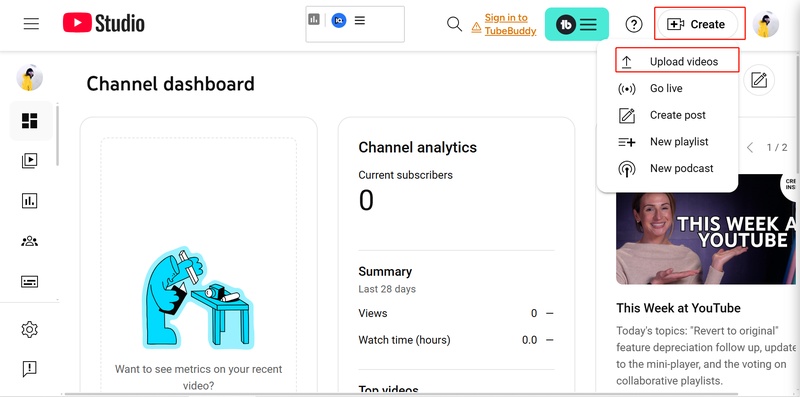The image size is (800, 397).
Task: Open Subtitles icon in sidebar
Action: (30, 282)
